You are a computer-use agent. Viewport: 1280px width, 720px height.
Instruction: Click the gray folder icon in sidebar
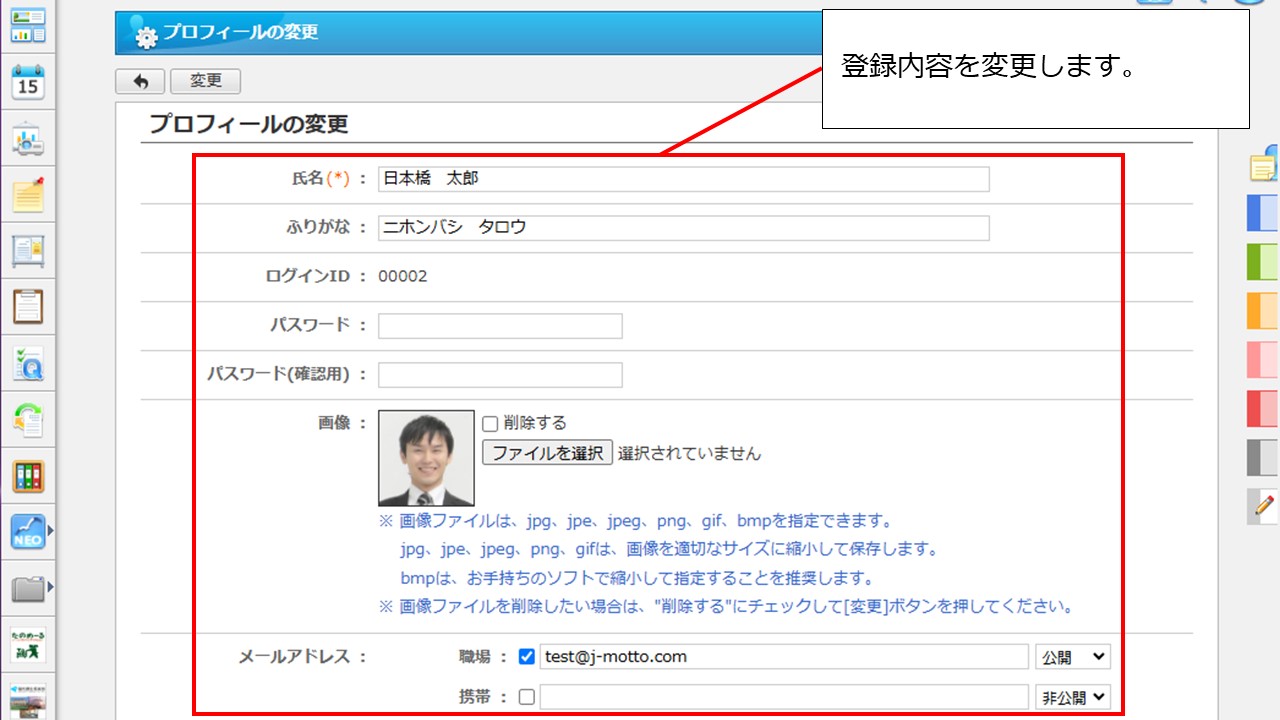(x=28, y=589)
